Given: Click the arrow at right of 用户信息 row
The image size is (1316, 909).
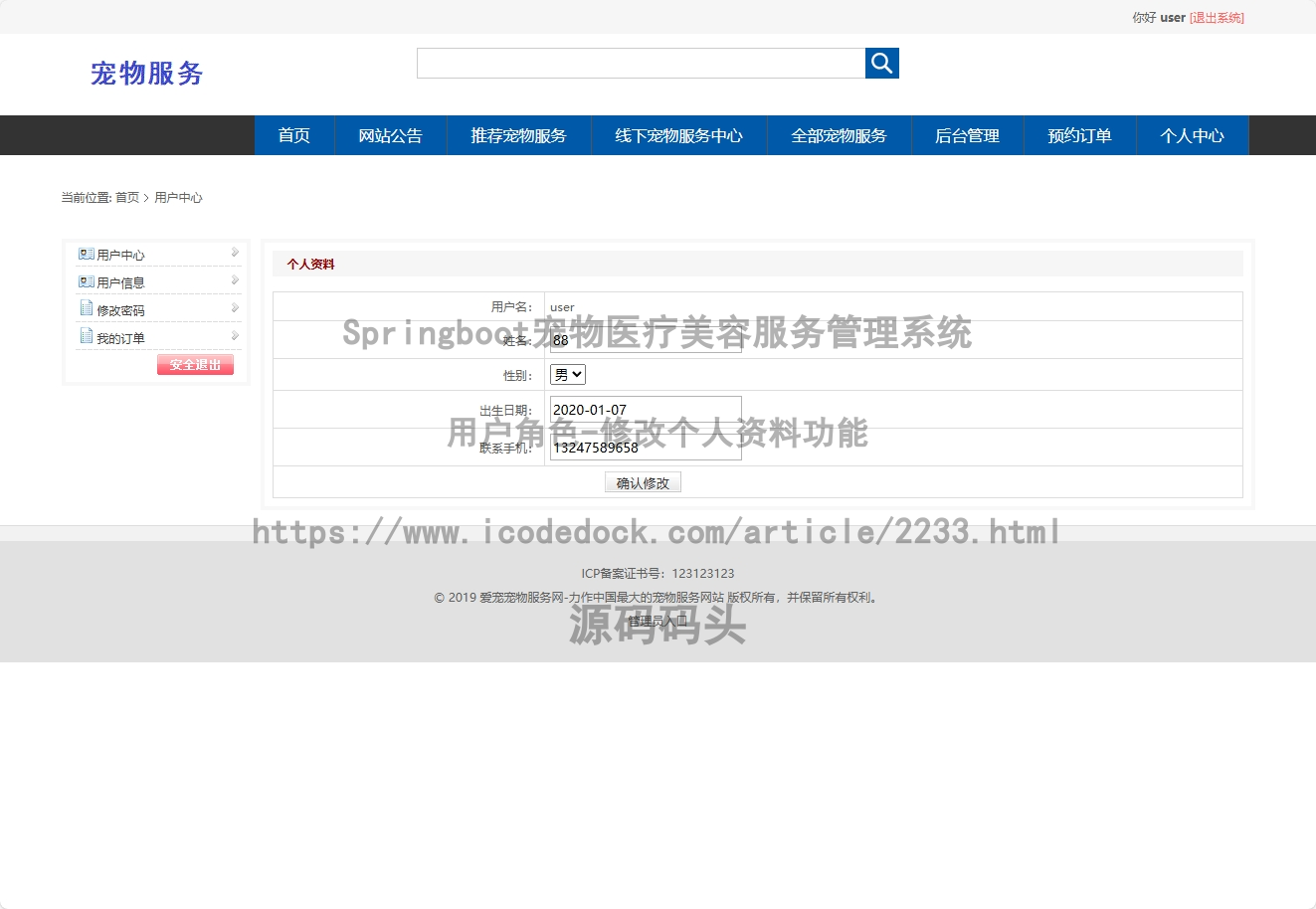Looking at the screenshot, I should [x=235, y=280].
